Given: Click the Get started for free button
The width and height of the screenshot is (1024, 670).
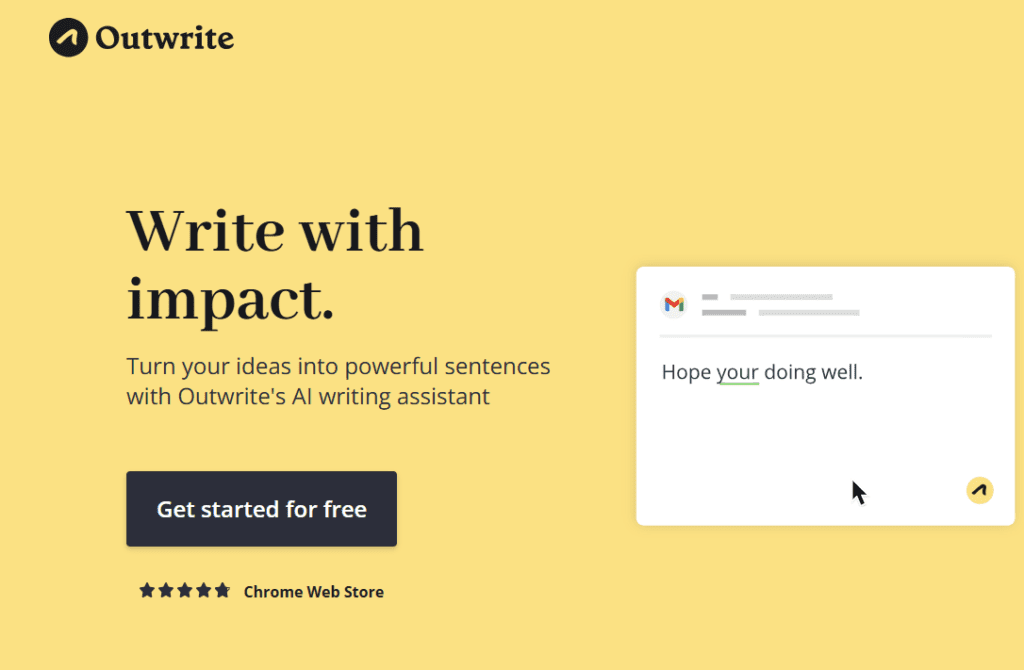Looking at the screenshot, I should point(261,509).
